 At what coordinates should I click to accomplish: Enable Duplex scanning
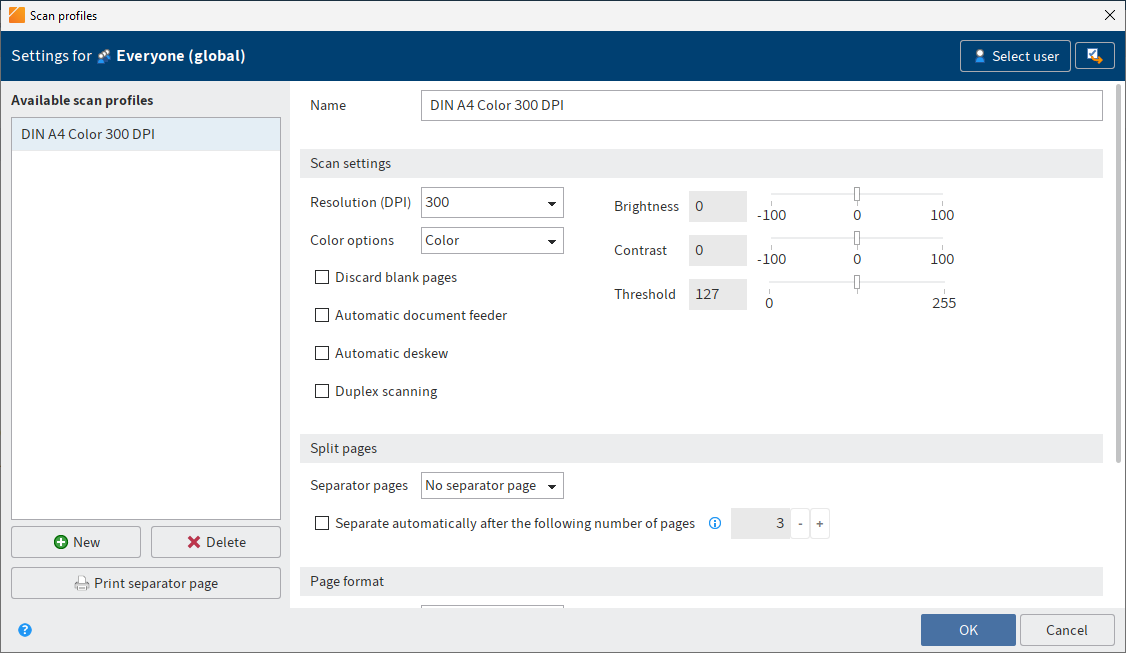pyautogui.click(x=322, y=391)
